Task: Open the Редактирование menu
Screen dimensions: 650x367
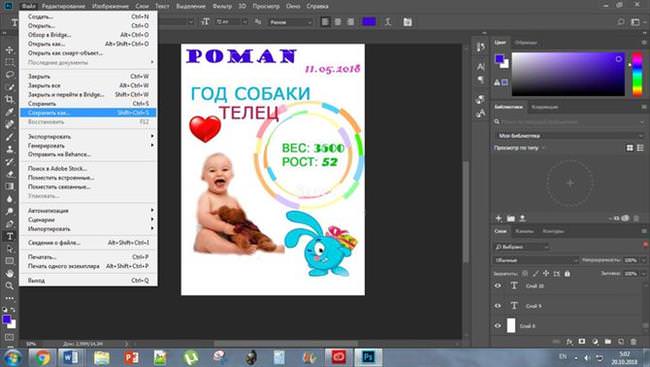Action: coord(63,6)
